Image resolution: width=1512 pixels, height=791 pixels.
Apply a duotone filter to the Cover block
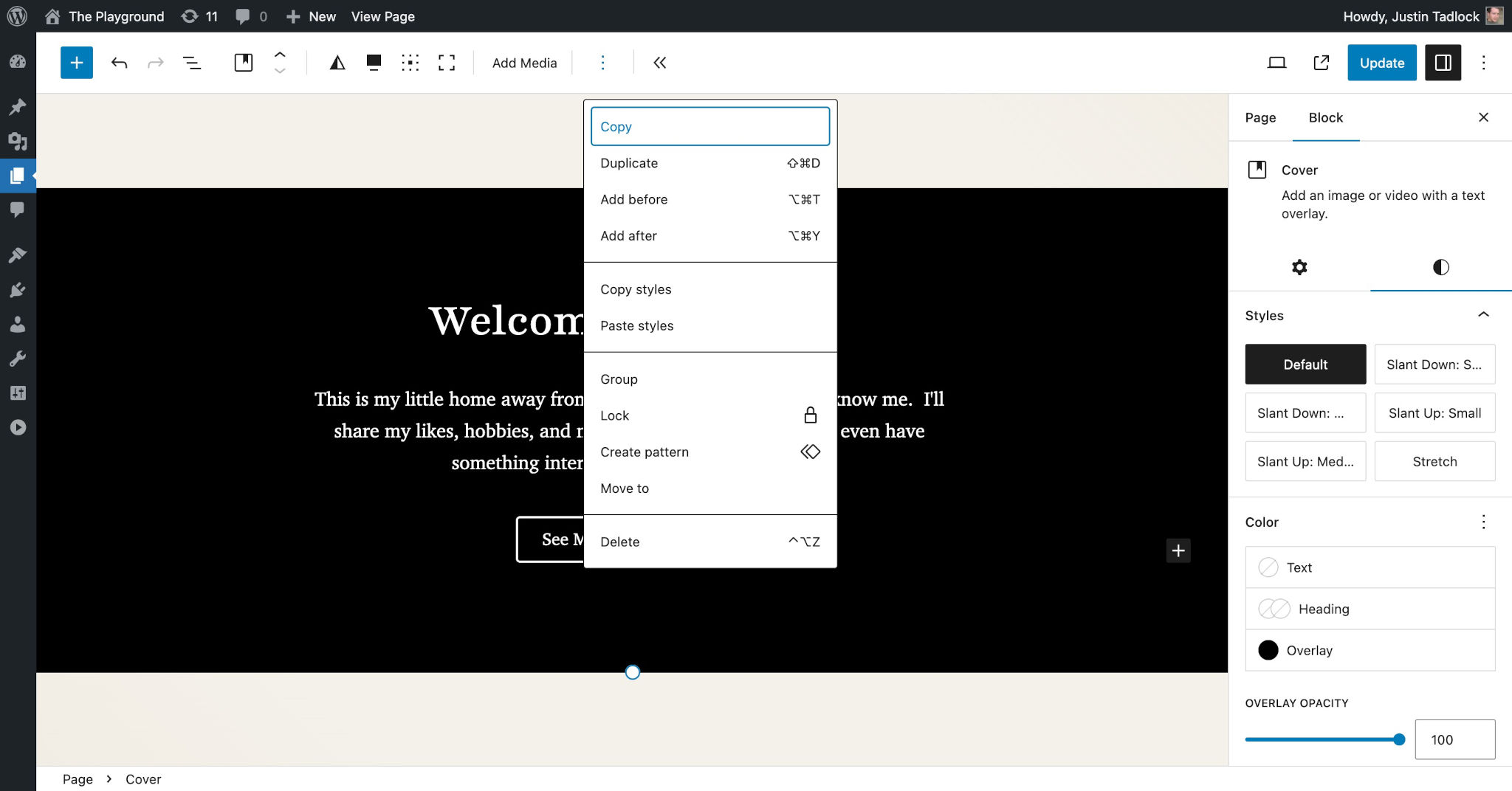pos(337,63)
